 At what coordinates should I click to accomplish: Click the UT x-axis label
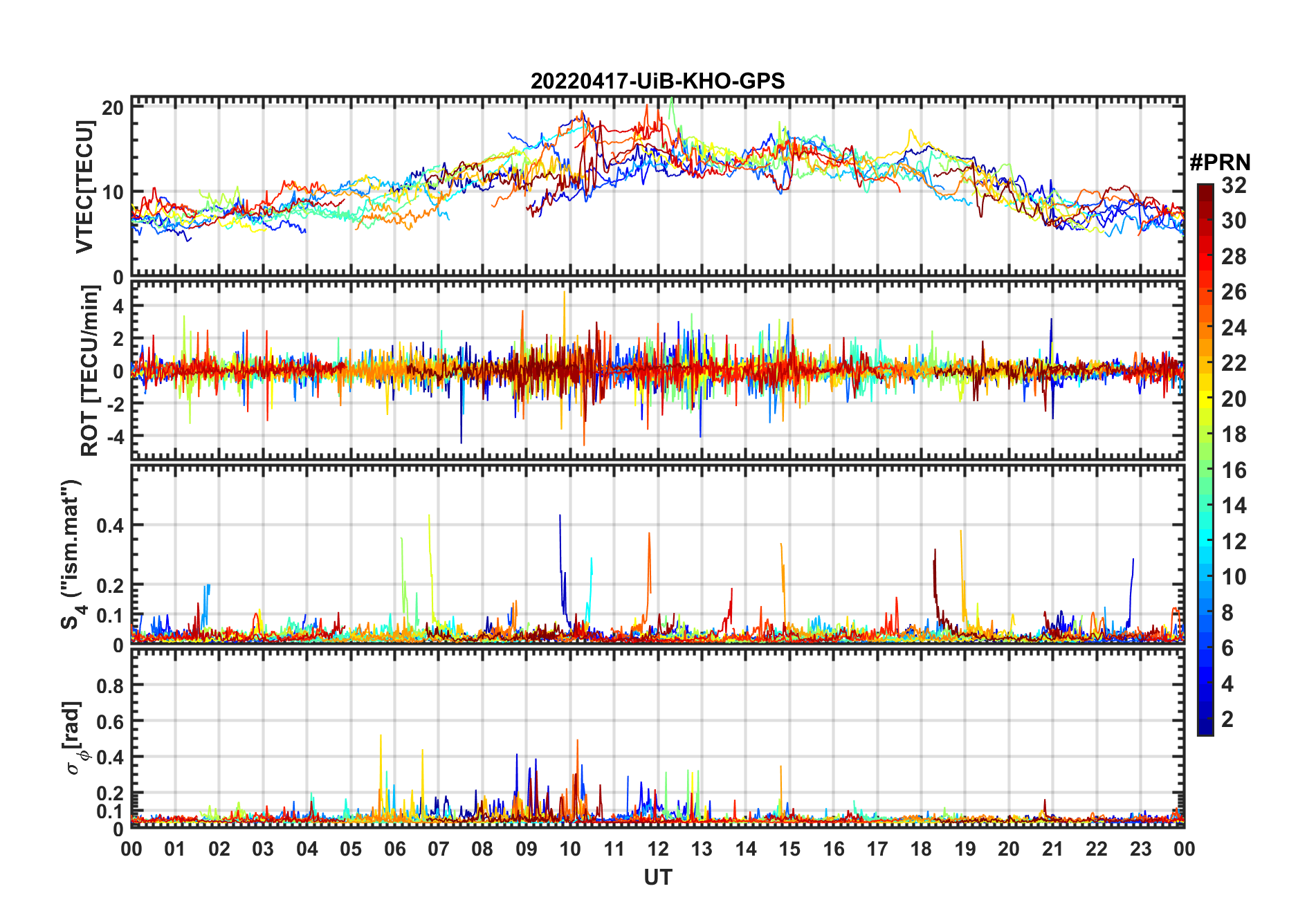pyautogui.click(x=658, y=878)
